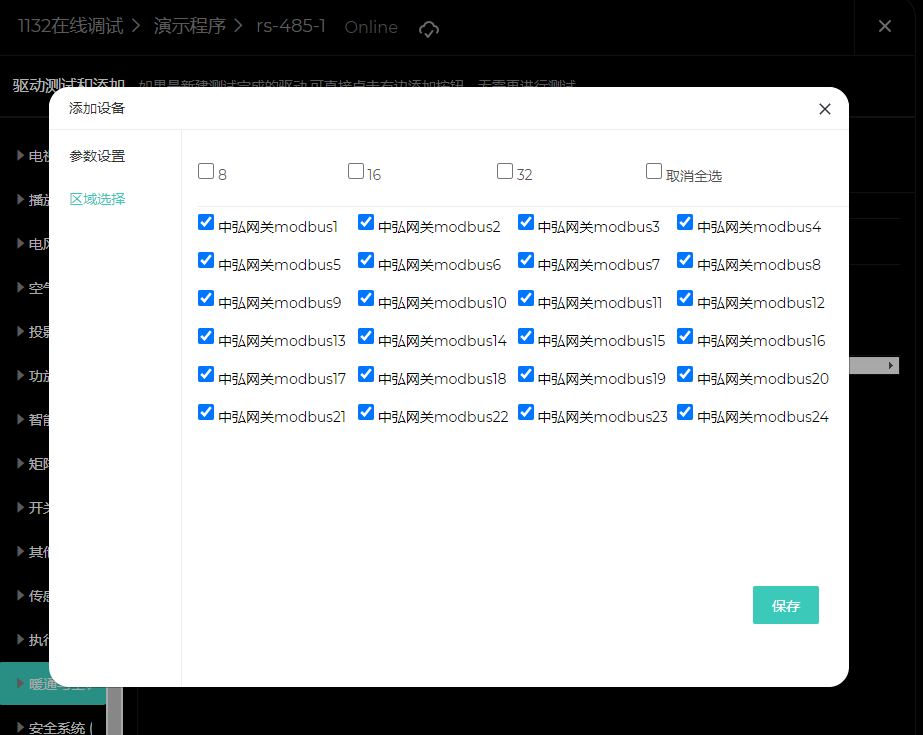Select the highlighted 暖通 tree item
Image resolution: width=923 pixels, height=735 pixels.
click(53, 683)
